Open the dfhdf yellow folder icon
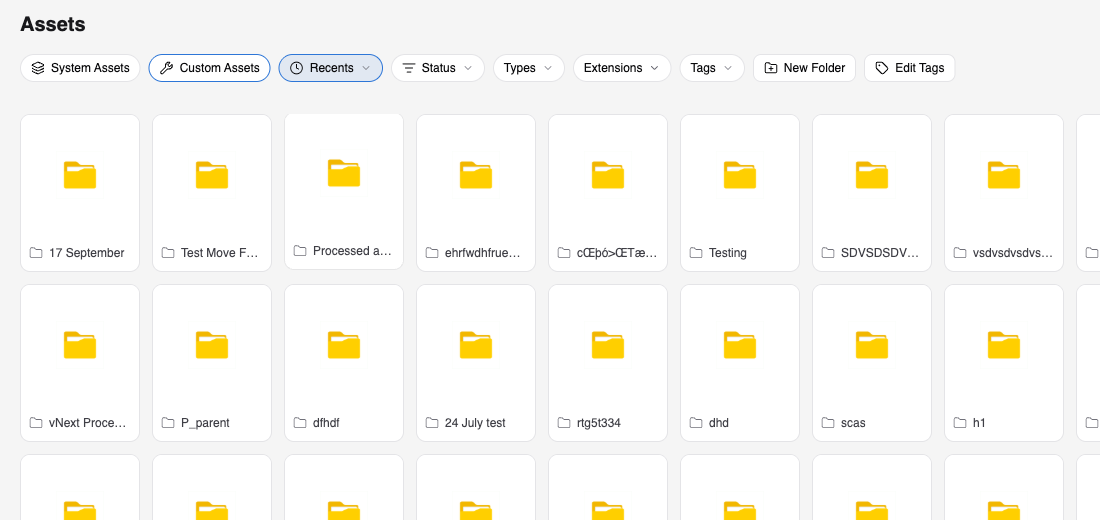Viewport: 1100px width, 520px height. pyautogui.click(x=344, y=345)
